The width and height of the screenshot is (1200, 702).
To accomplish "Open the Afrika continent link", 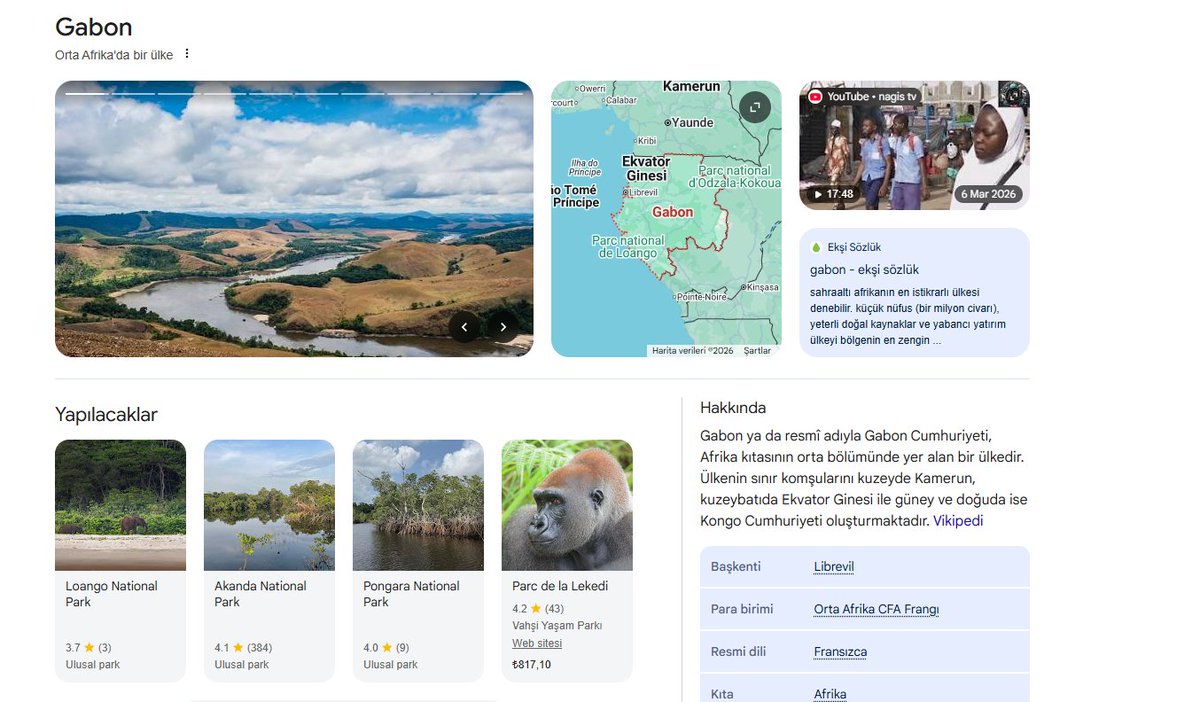I will 830,694.
